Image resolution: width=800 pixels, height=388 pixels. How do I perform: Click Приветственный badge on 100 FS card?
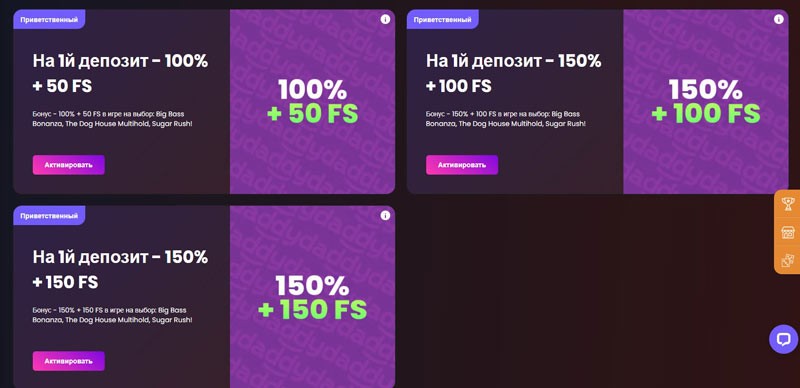coord(442,20)
